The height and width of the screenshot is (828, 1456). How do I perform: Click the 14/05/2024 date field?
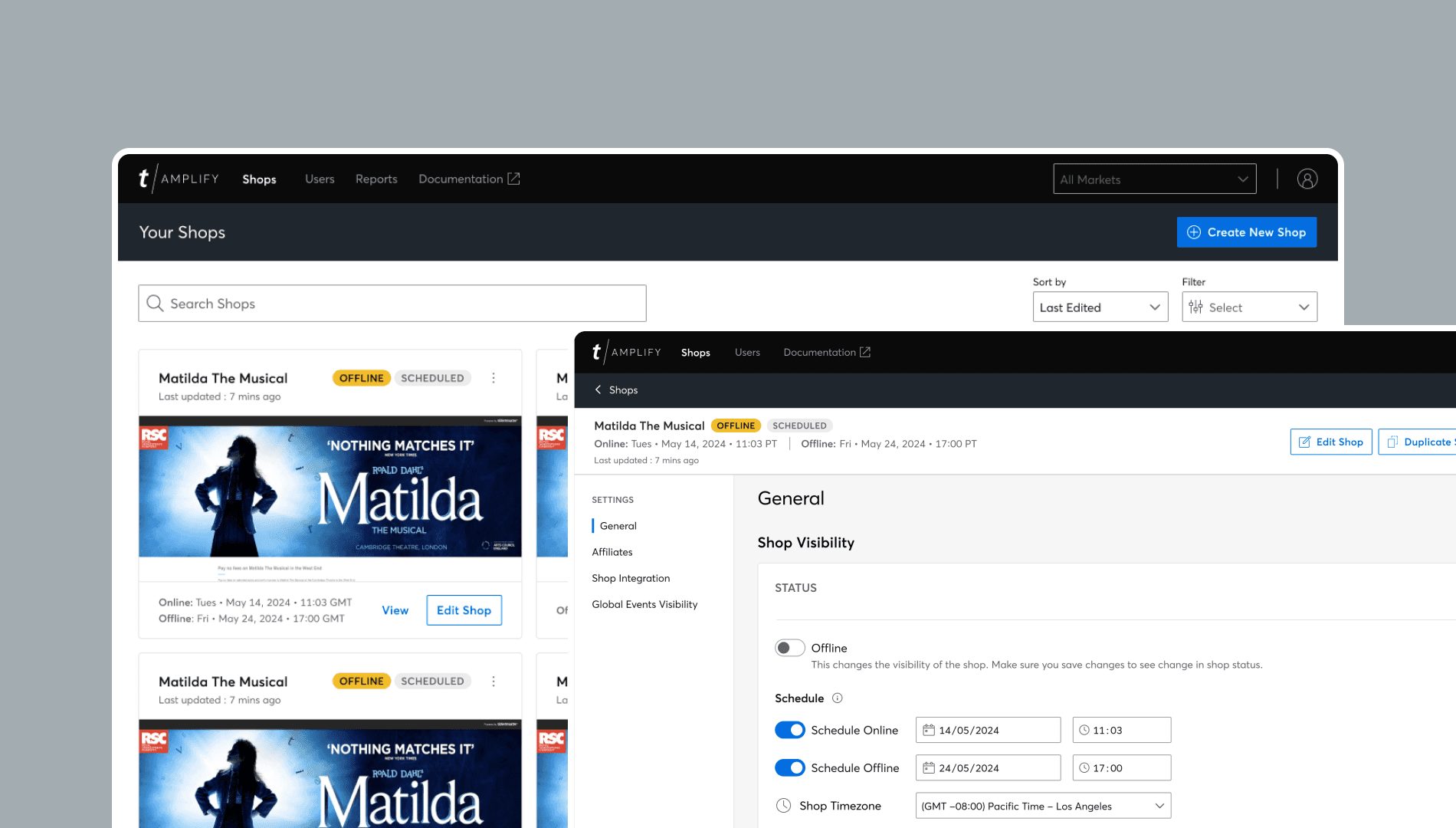coord(988,730)
